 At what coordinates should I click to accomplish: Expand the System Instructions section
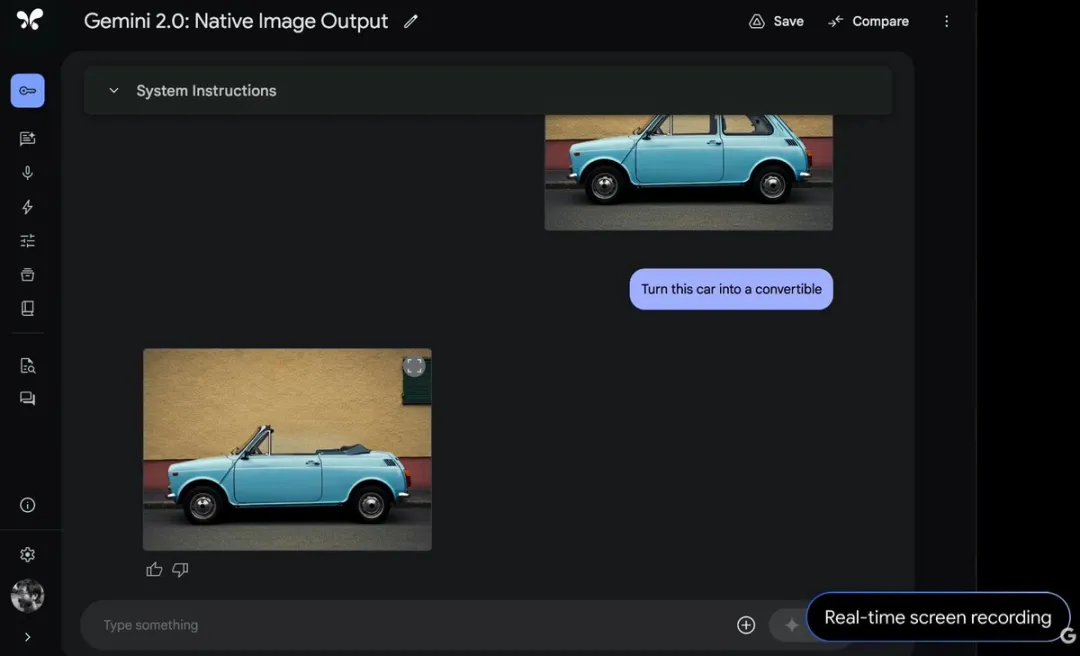coord(114,91)
